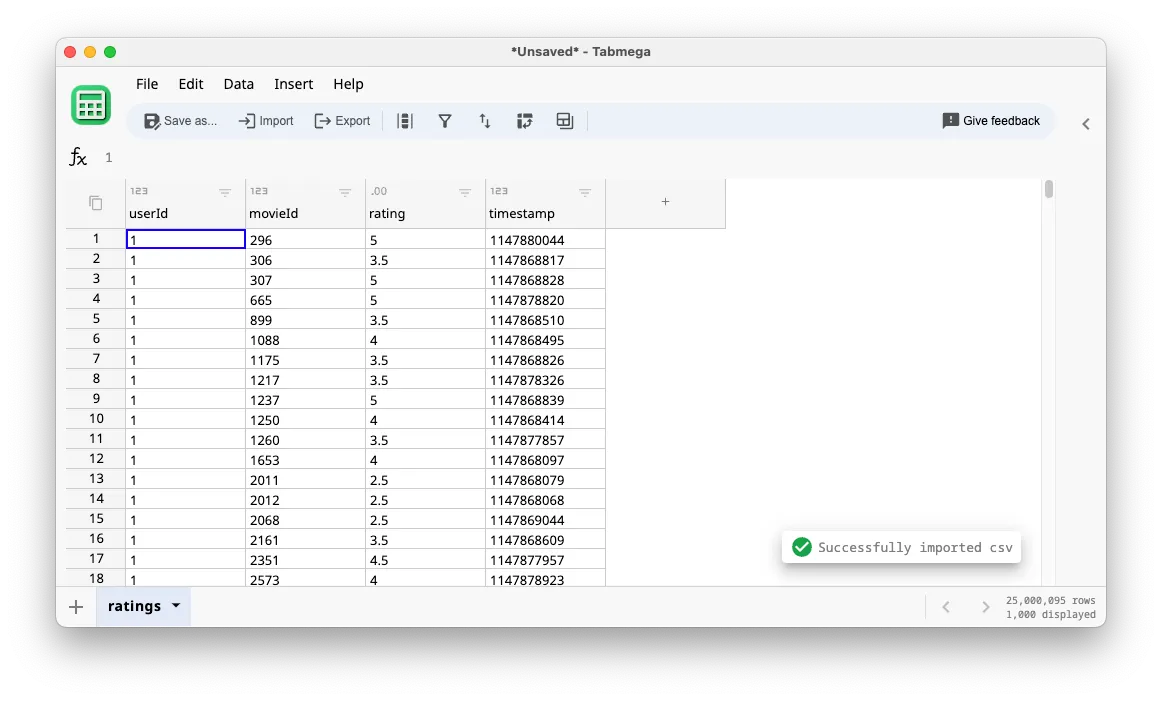The height and width of the screenshot is (701, 1162).
Task: Open the ratings sheet tab dropdown arrow
Action: pos(176,606)
